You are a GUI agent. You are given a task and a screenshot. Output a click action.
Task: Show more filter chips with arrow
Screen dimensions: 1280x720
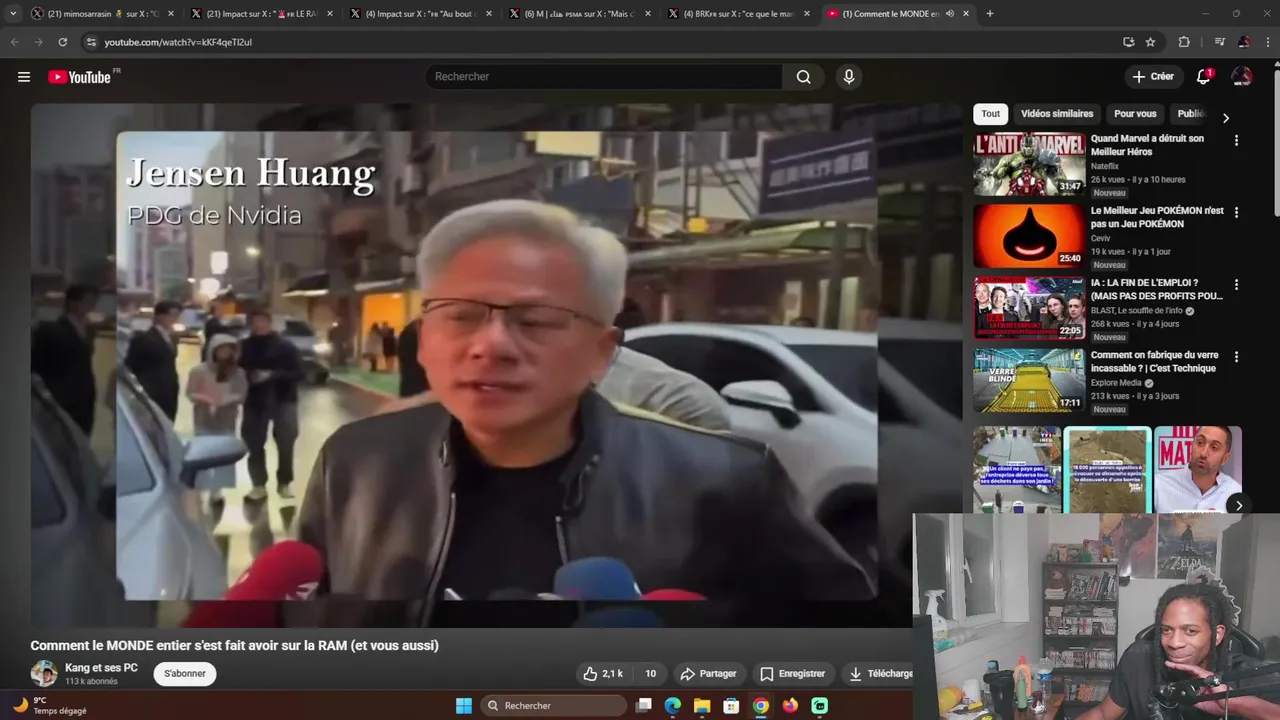1225,118
